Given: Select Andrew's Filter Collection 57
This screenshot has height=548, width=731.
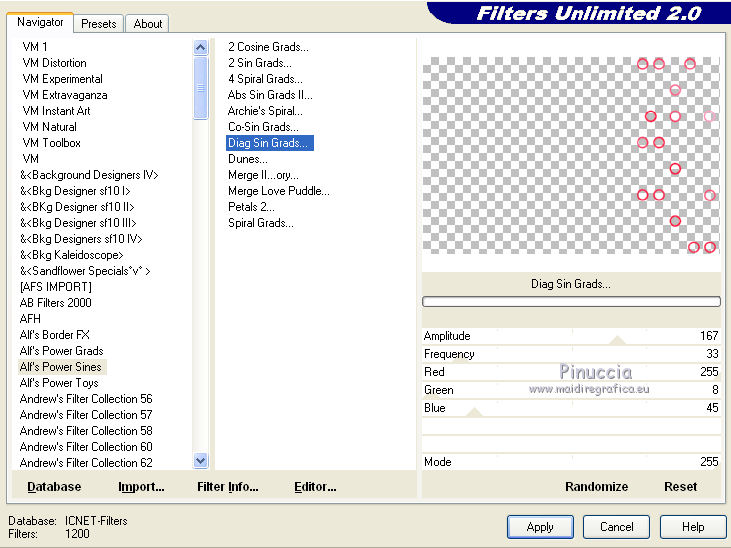Looking at the screenshot, I should 86,415.
